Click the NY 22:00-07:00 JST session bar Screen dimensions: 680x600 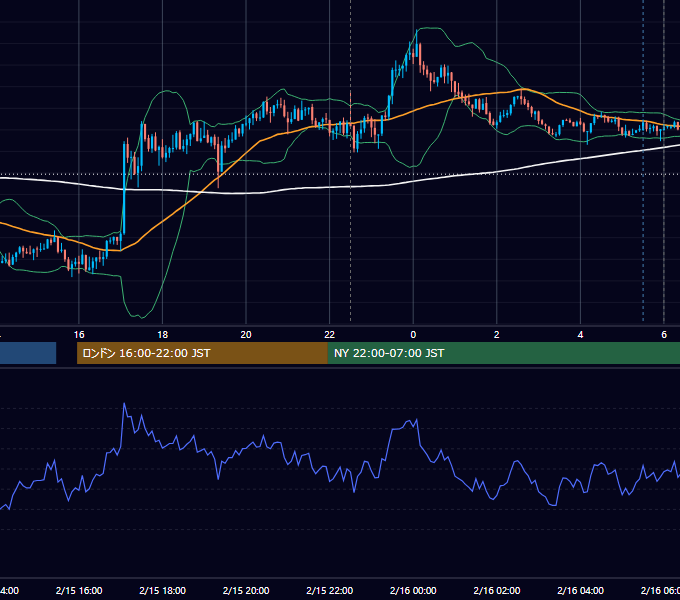503,353
